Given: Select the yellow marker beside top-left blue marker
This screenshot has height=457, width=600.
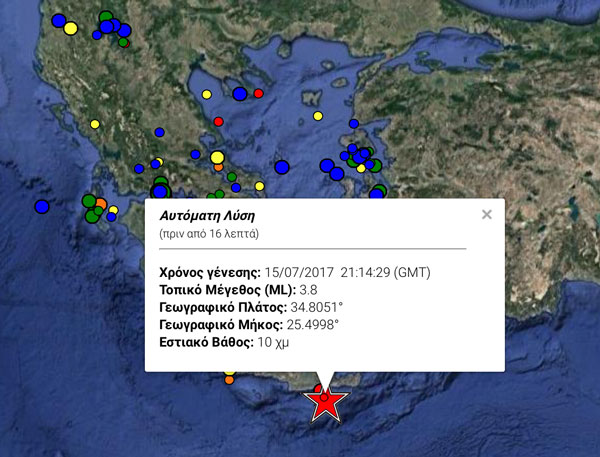Looking at the screenshot, I should (x=70, y=28).
